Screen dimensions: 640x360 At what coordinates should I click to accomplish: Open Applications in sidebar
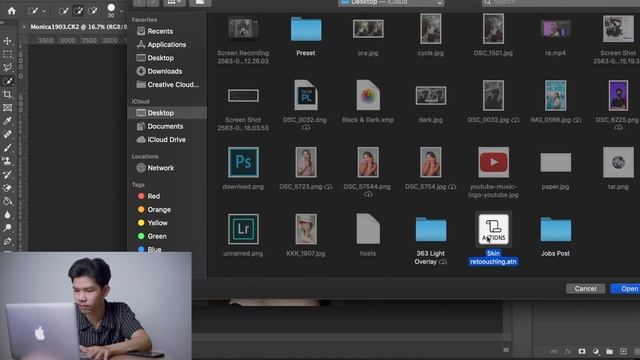pos(166,44)
